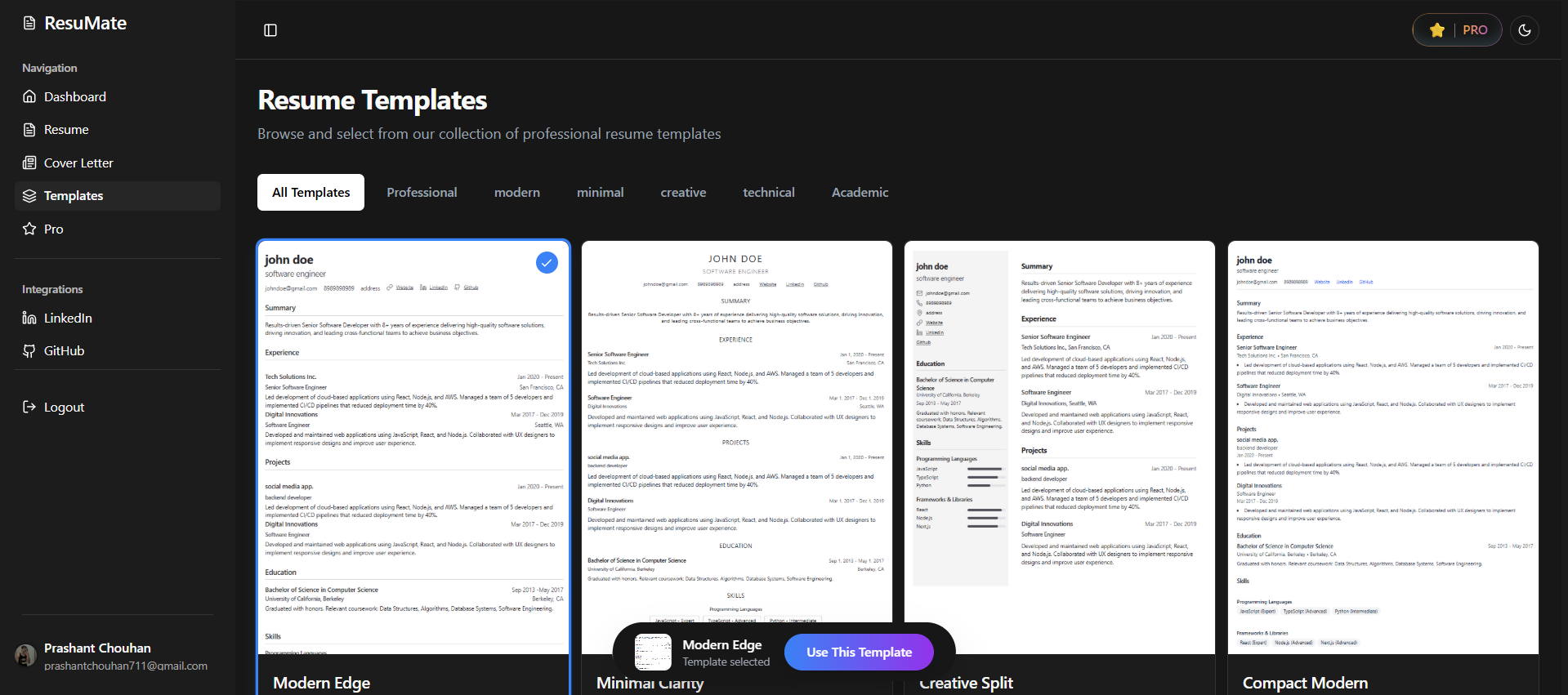Image resolution: width=1568 pixels, height=695 pixels.
Task: Click the GitHub integration icon
Action: pos(29,351)
